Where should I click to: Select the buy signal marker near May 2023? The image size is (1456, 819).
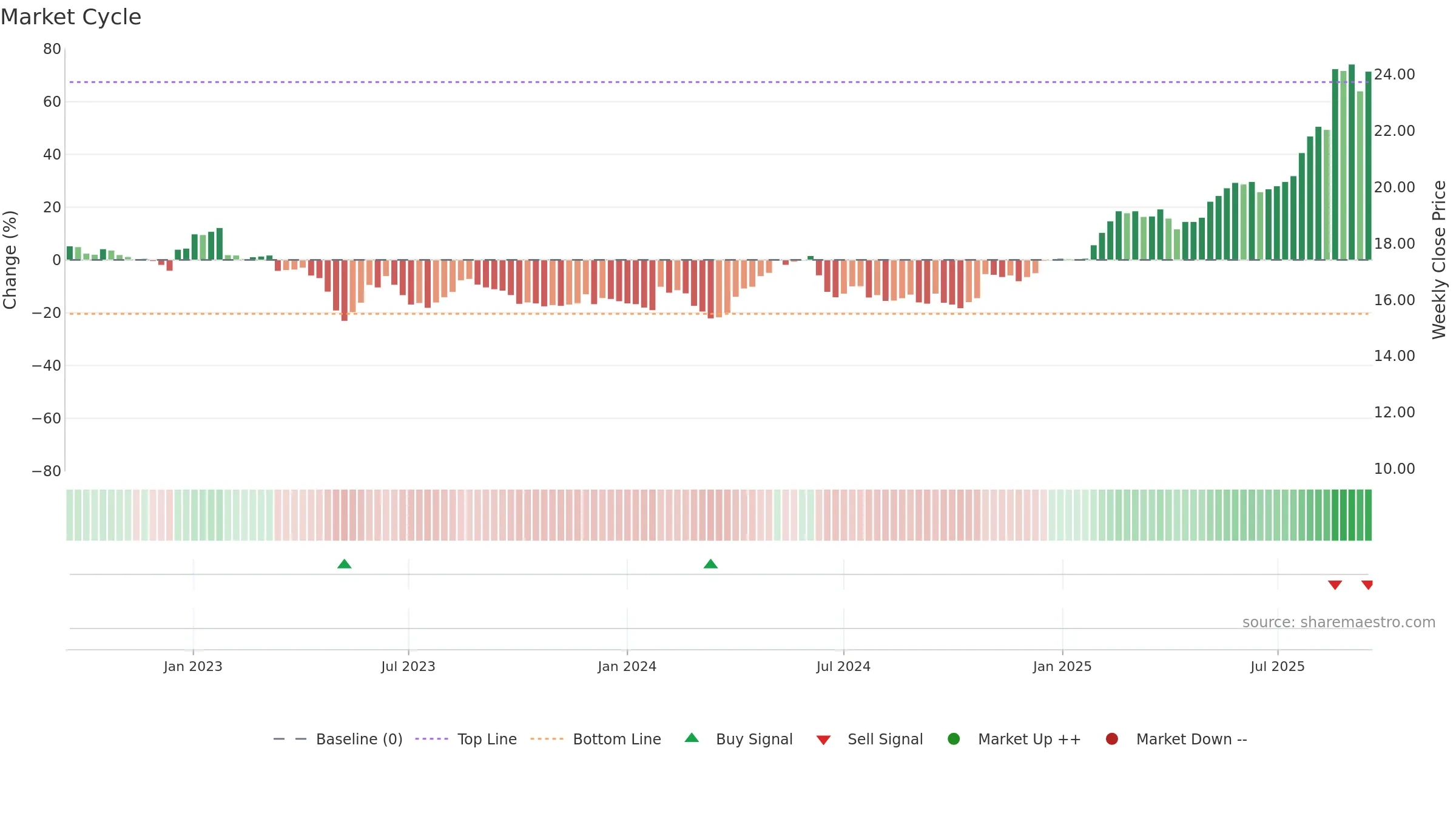pyautogui.click(x=345, y=564)
